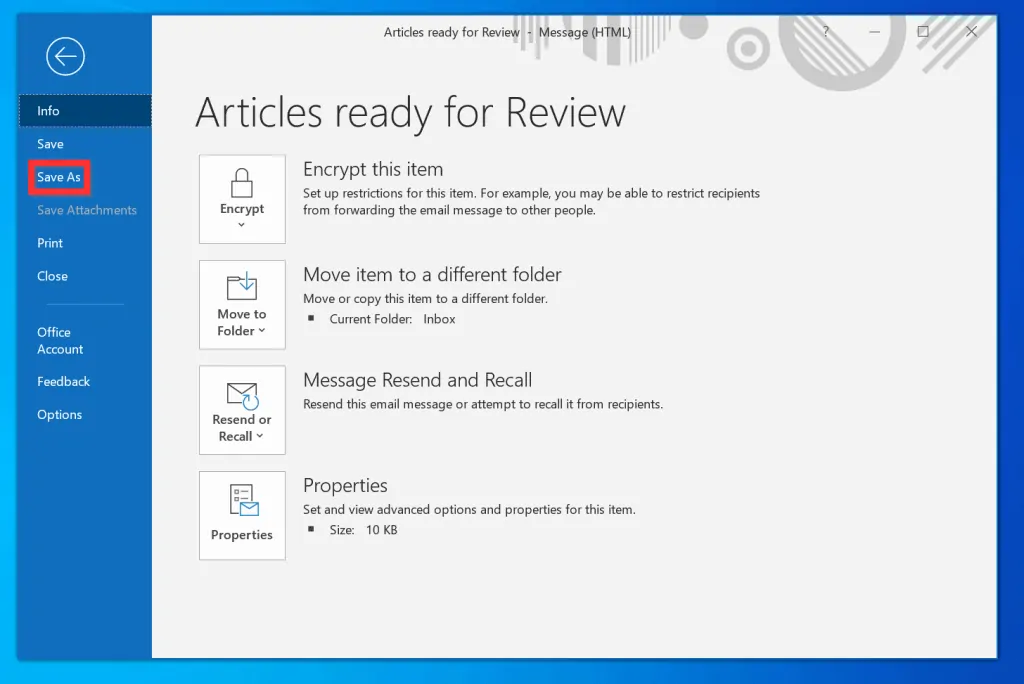Click the Save command

[x=50, y=143]
